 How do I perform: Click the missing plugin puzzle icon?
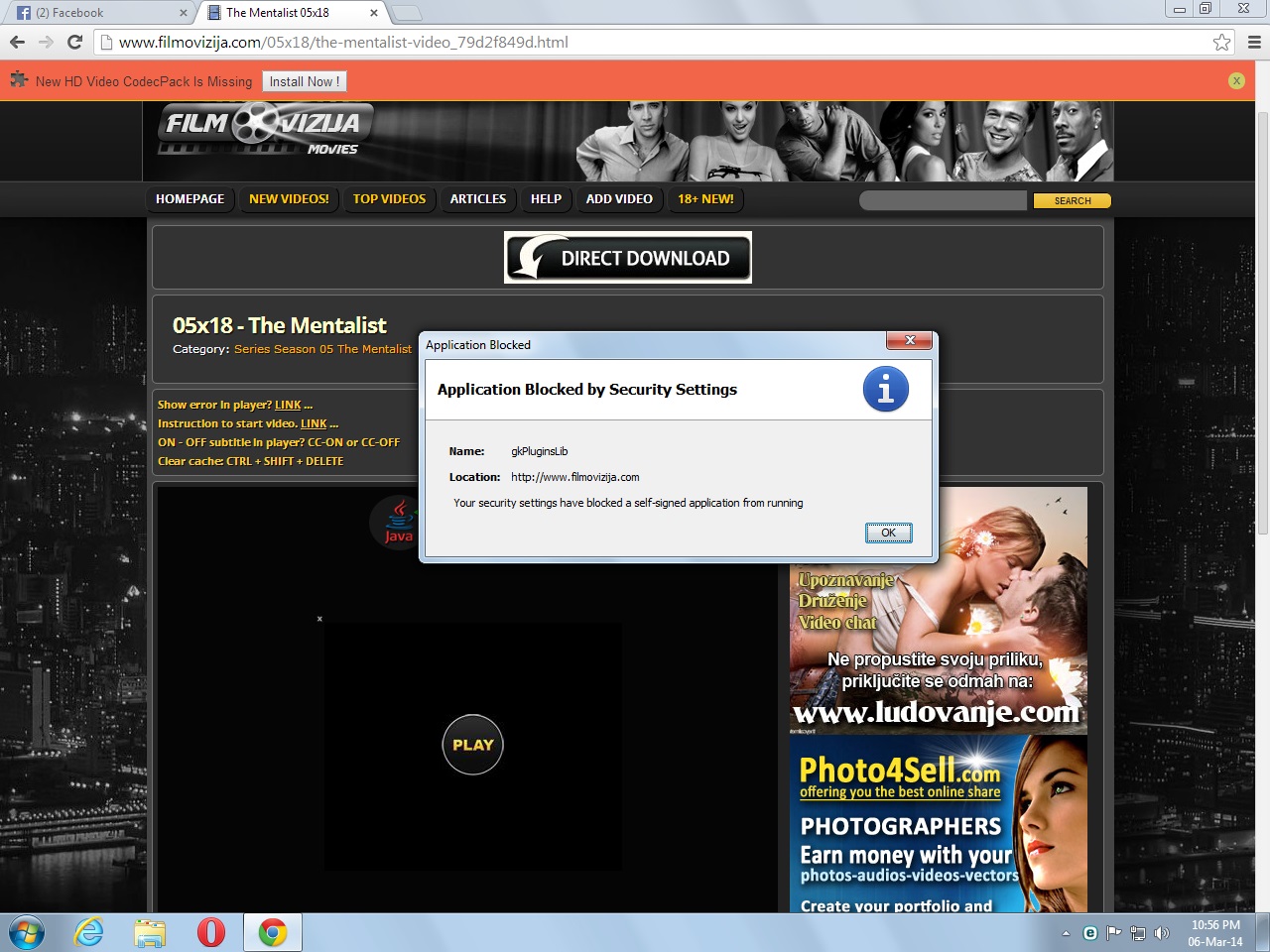click(19, 80)
